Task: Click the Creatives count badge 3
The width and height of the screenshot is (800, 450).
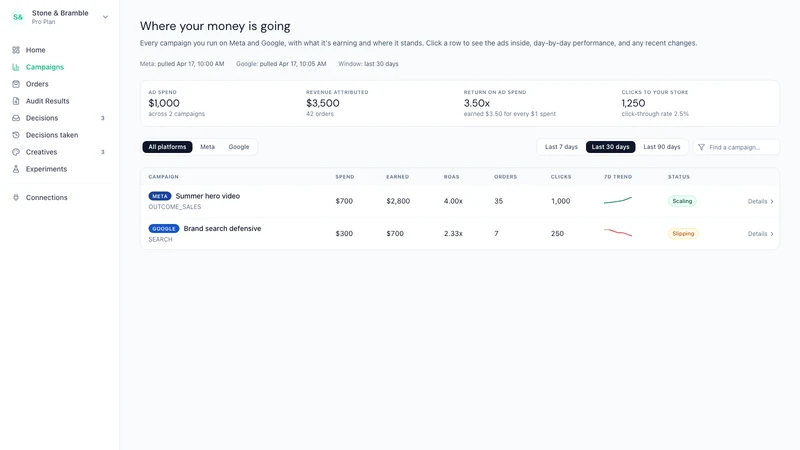Action: [x=103, y=152]
